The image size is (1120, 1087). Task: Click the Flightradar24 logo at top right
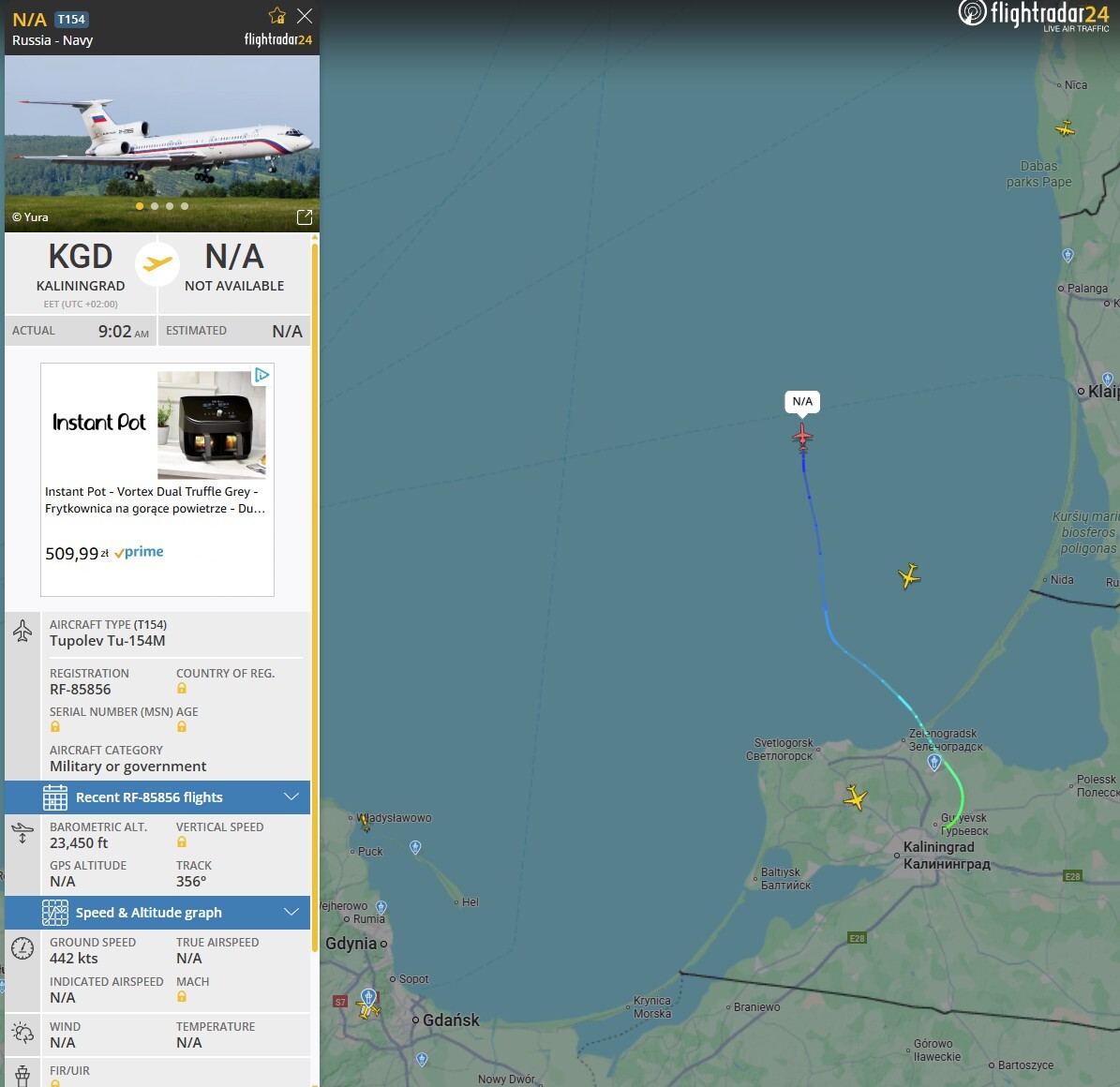1034,17
